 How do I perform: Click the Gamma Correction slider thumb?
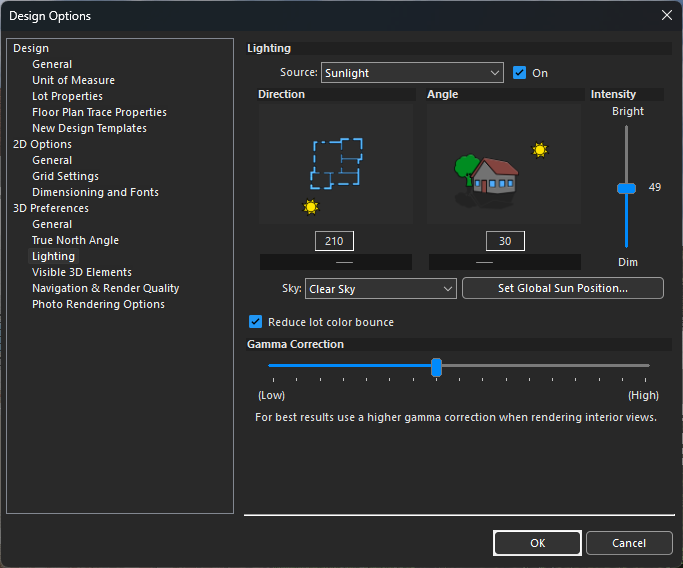pos(436,367)
